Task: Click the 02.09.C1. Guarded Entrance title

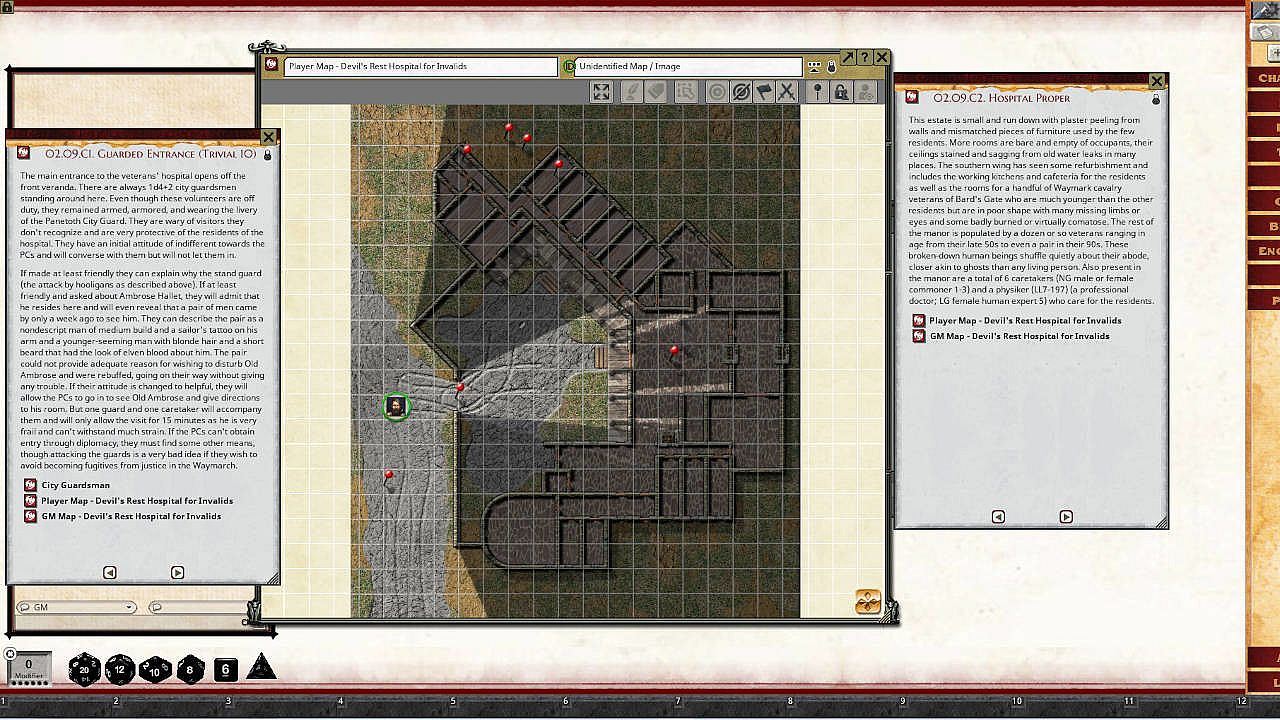Action: pos(151,154)
